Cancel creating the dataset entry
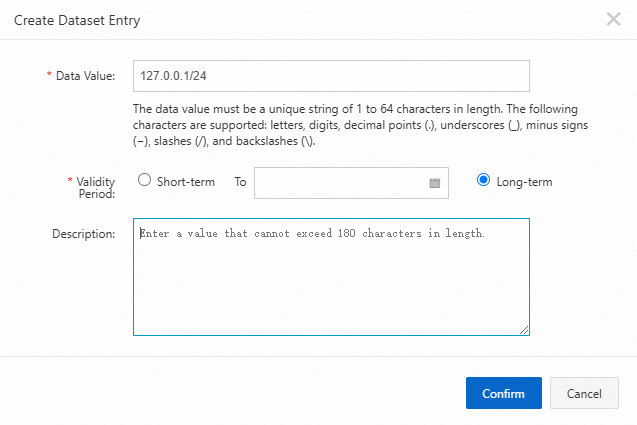Screen dimensions: 637x425 (x=584, y=393)
